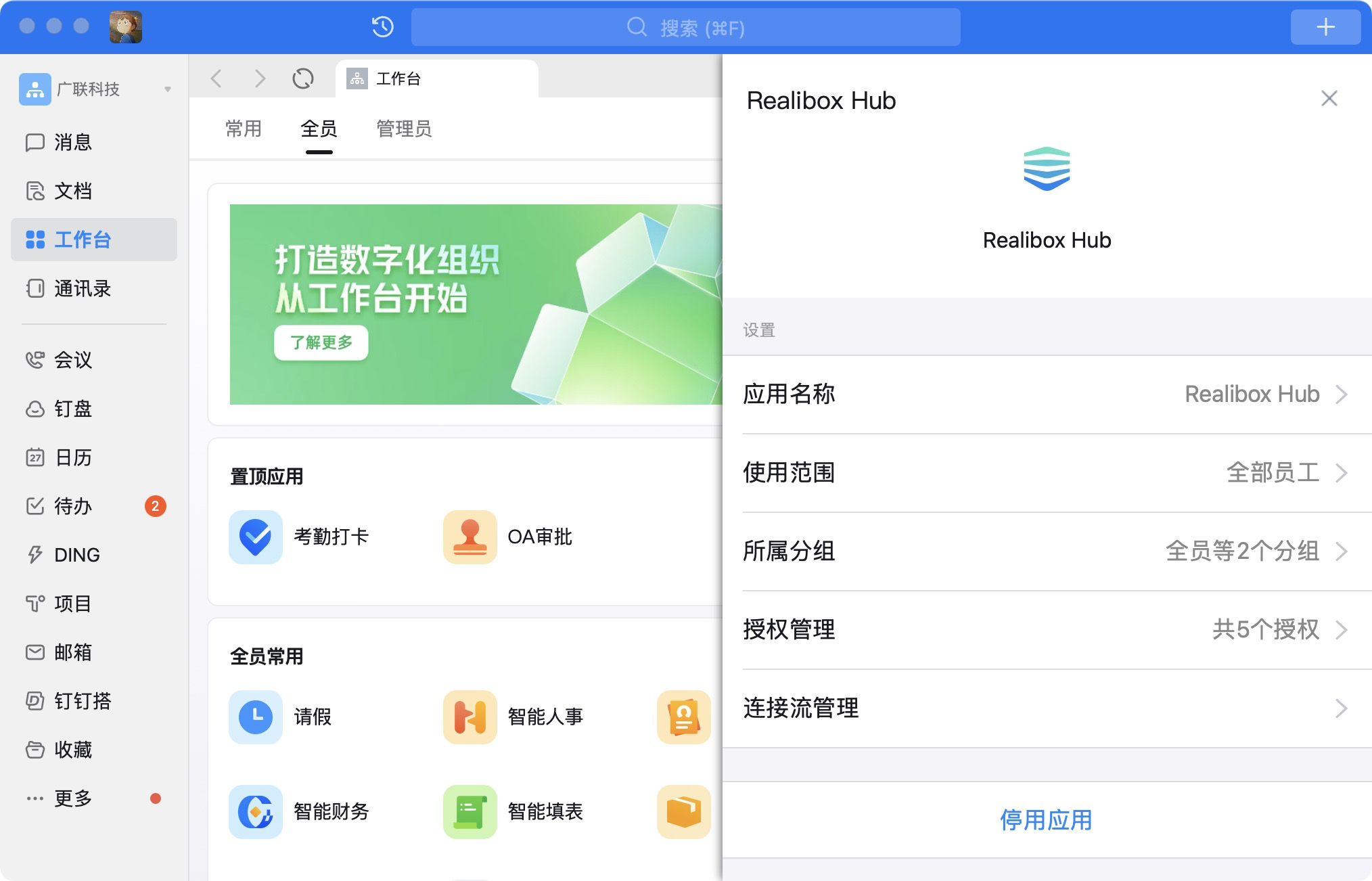Viewport: 1372px width, 881px height.
Task: Focus the 搜索 search field
Action: click(685, 27)
